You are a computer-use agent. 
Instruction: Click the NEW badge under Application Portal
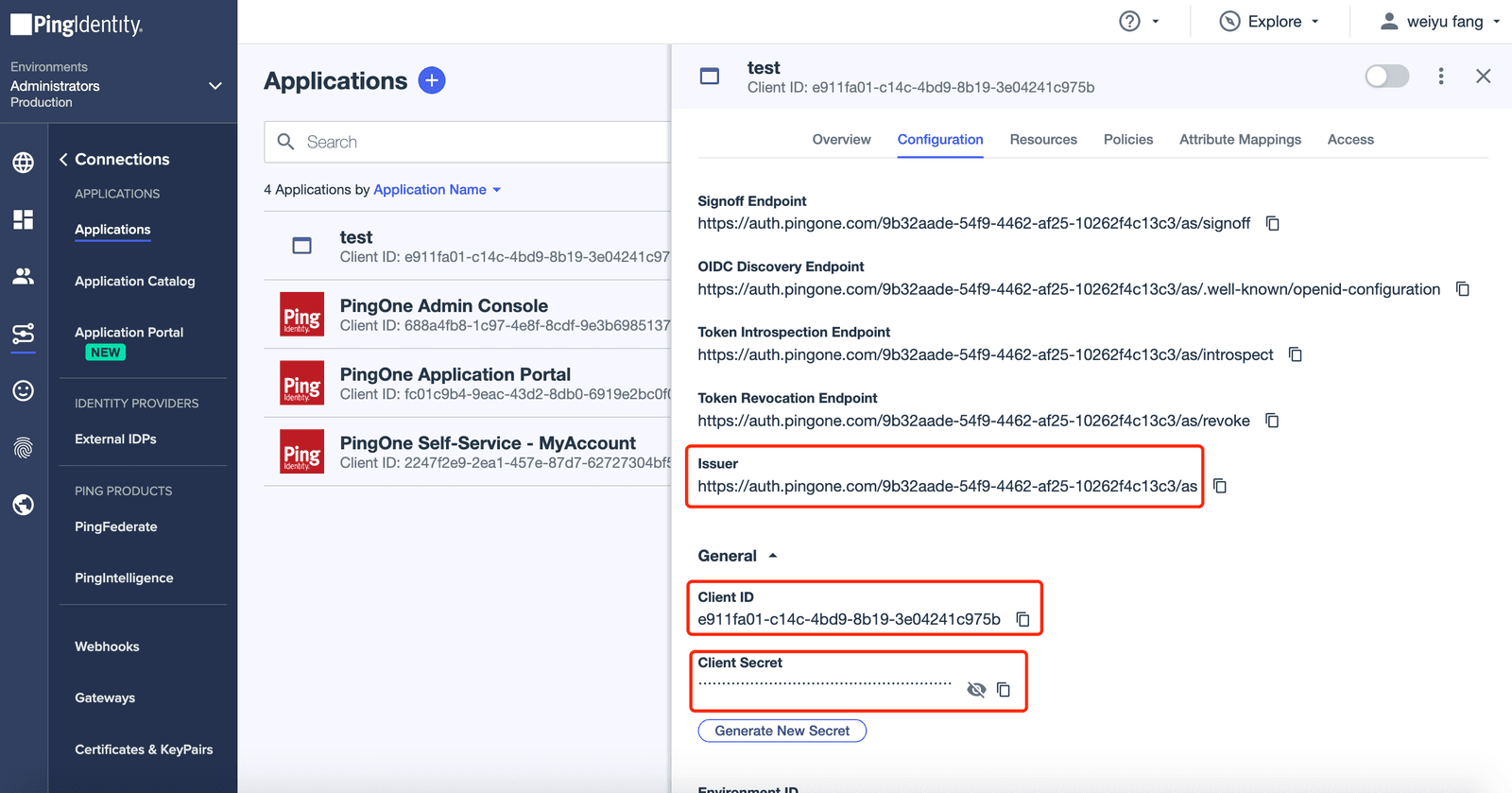tap(106, 353)
